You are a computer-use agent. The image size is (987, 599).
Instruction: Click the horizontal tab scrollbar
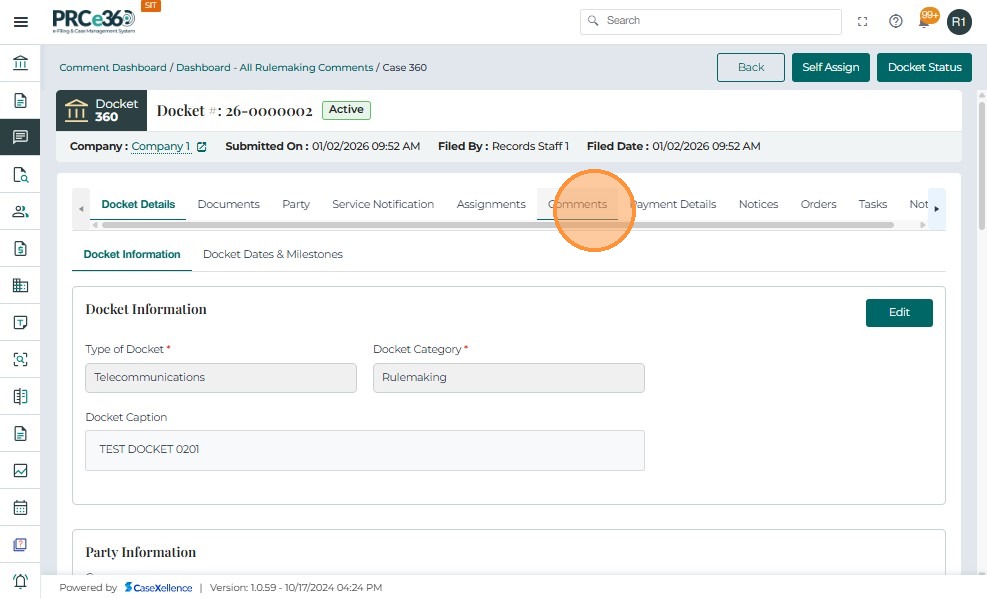(x=497, y=225)
